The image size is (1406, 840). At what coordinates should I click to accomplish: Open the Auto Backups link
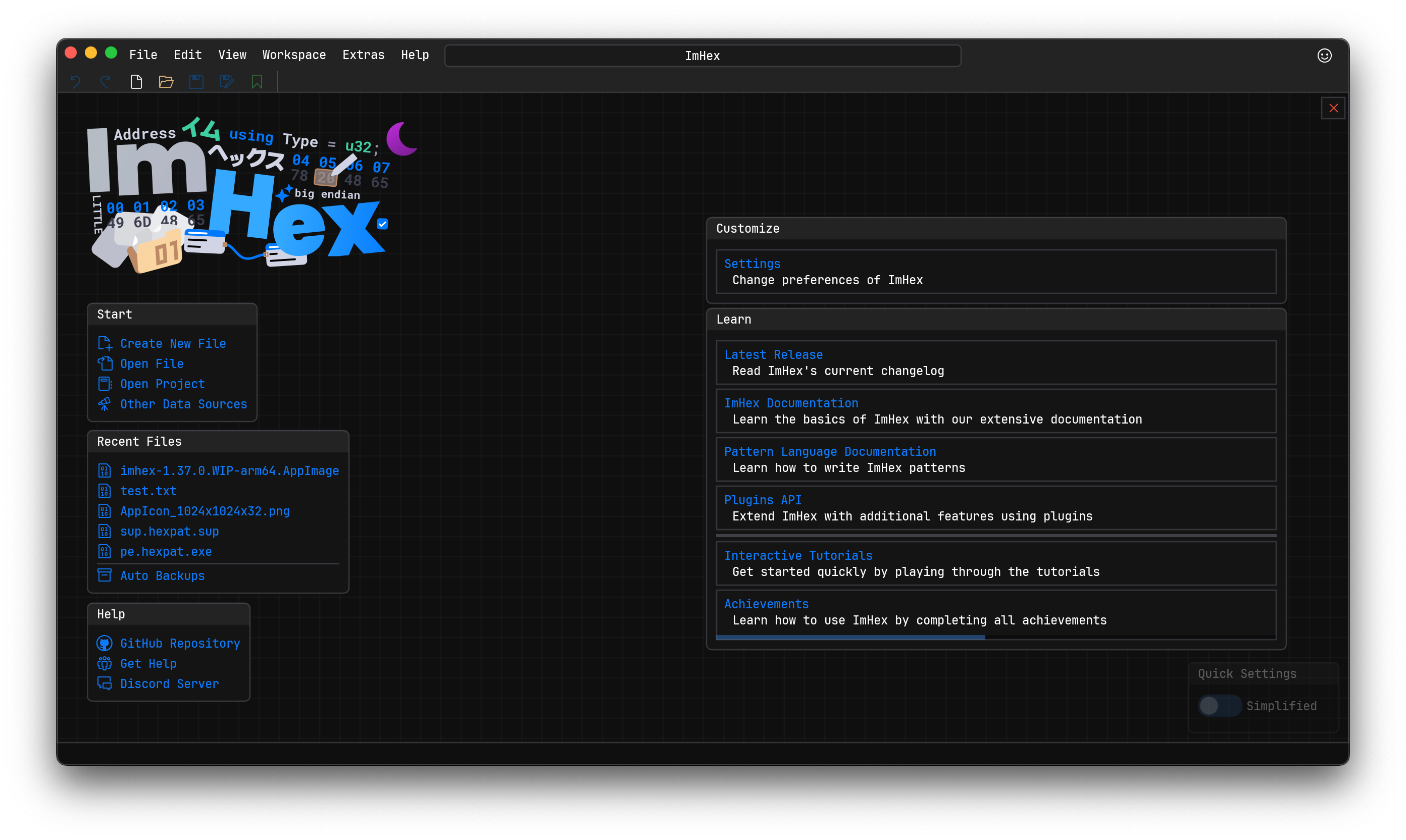(x=163, y=575)
